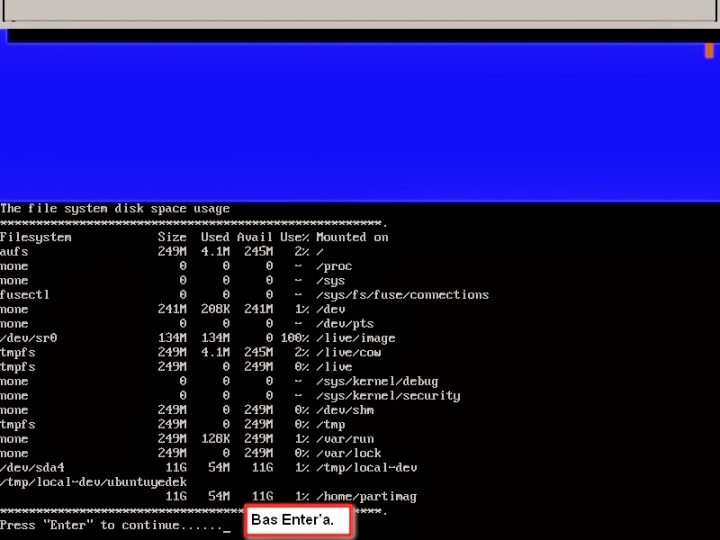This screenshot has height=540, width=720.
Task: Select the /sys/fs/fuse/connections mount path
Action: coord(402,295)
